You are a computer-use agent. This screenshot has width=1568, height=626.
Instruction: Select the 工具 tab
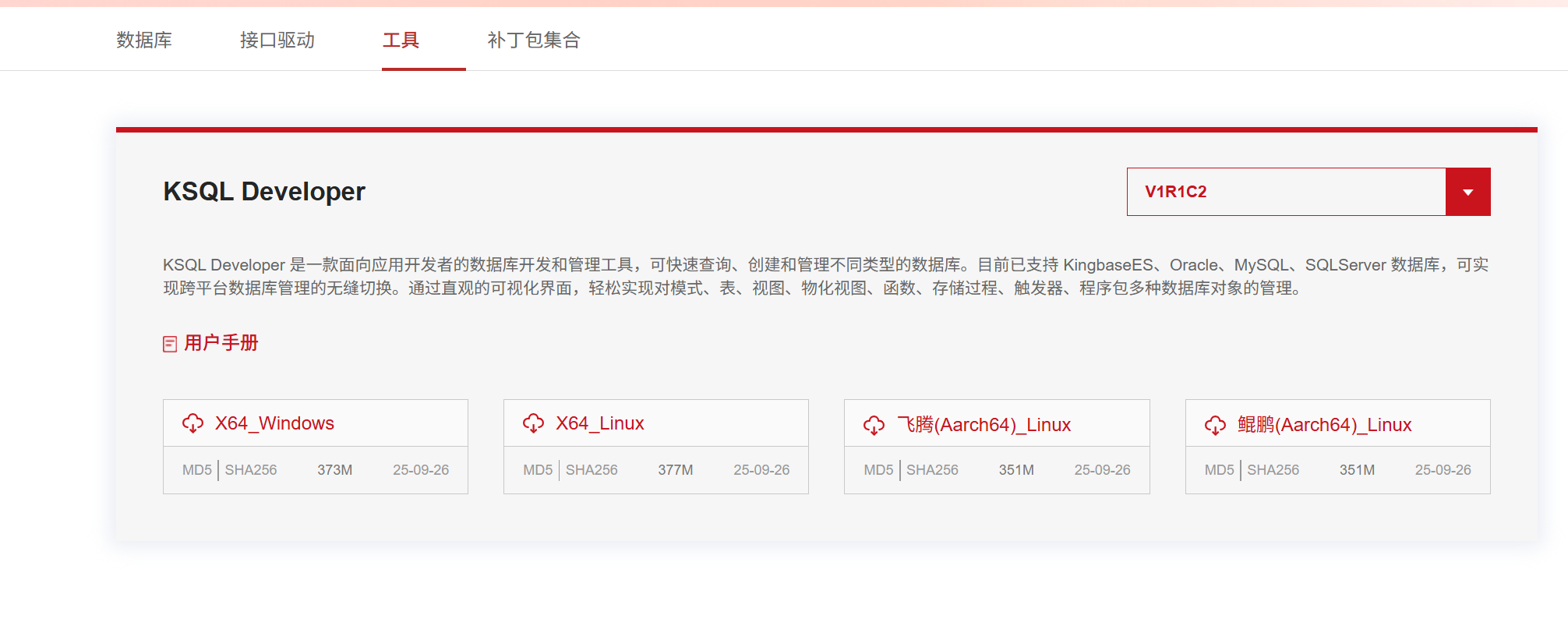pos(401,40)
